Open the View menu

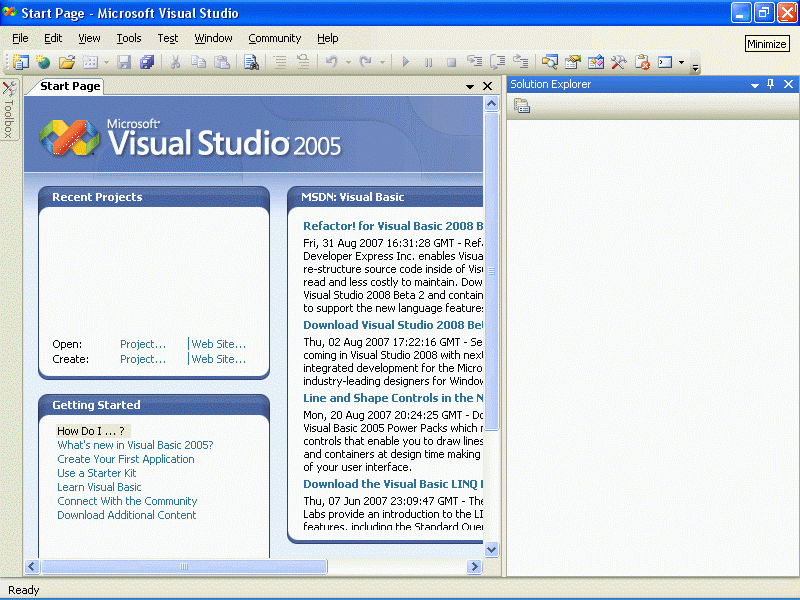click(89, 38)
